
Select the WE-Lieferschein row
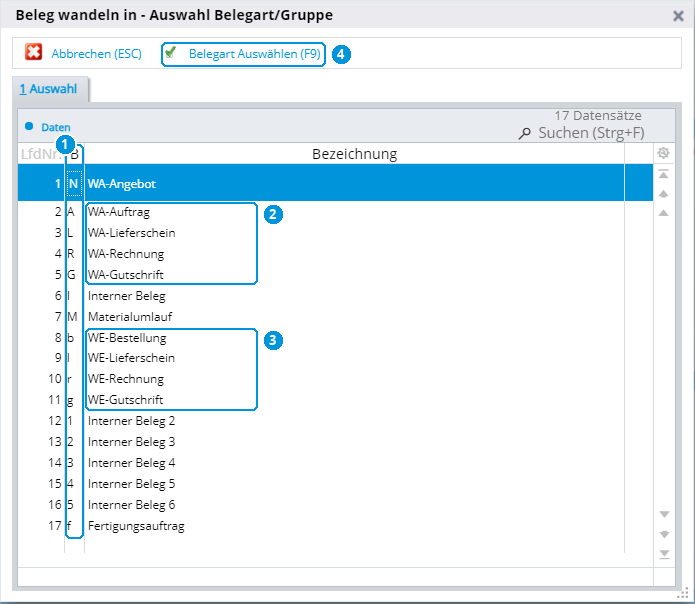[x=336, y=358]
